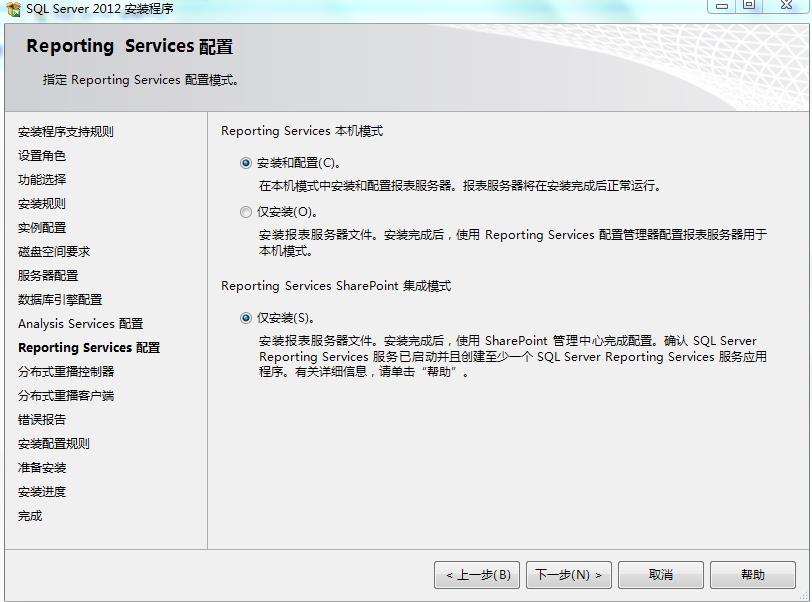Select the 错误报告 step

click(42, 419)
